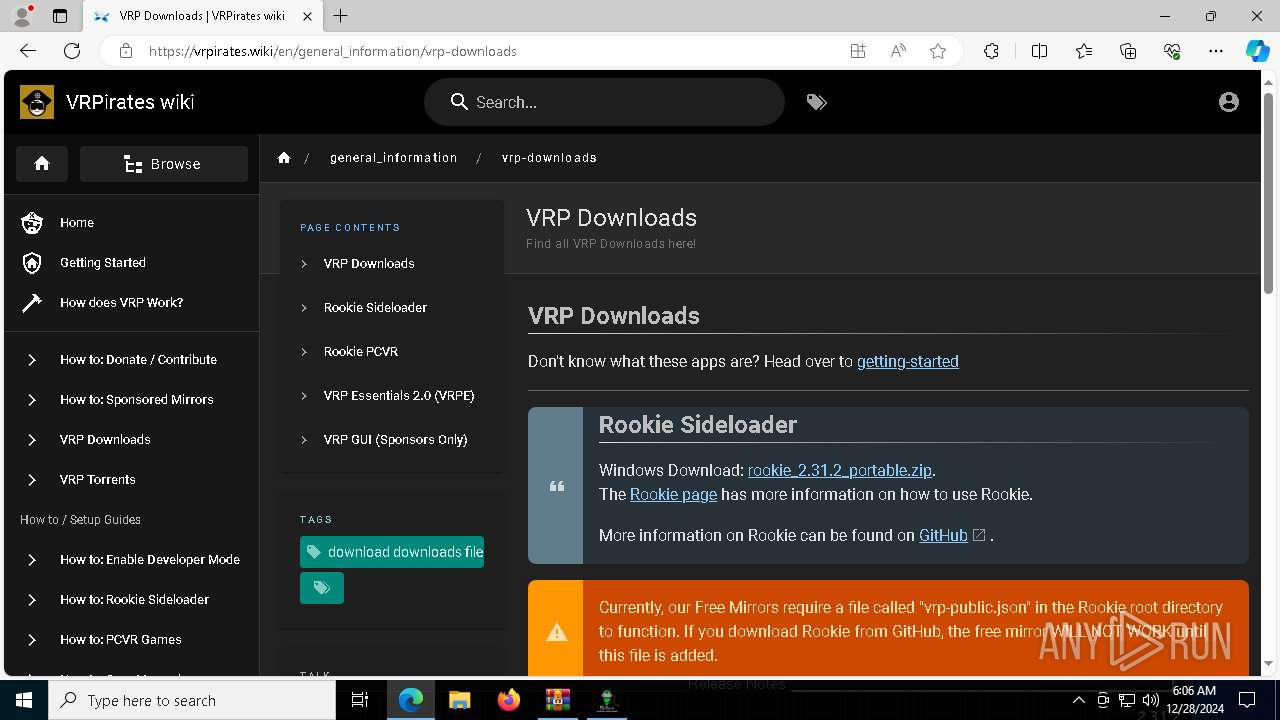Screen dimensions: 1280x720
Task: Click general_information breadcrumb
Action: click(x=393, y=158)
